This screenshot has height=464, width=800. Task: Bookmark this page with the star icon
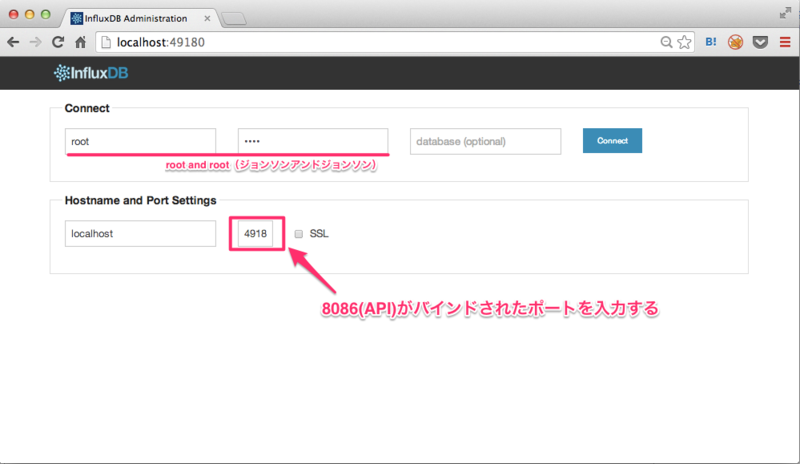(x=684, y=42)
